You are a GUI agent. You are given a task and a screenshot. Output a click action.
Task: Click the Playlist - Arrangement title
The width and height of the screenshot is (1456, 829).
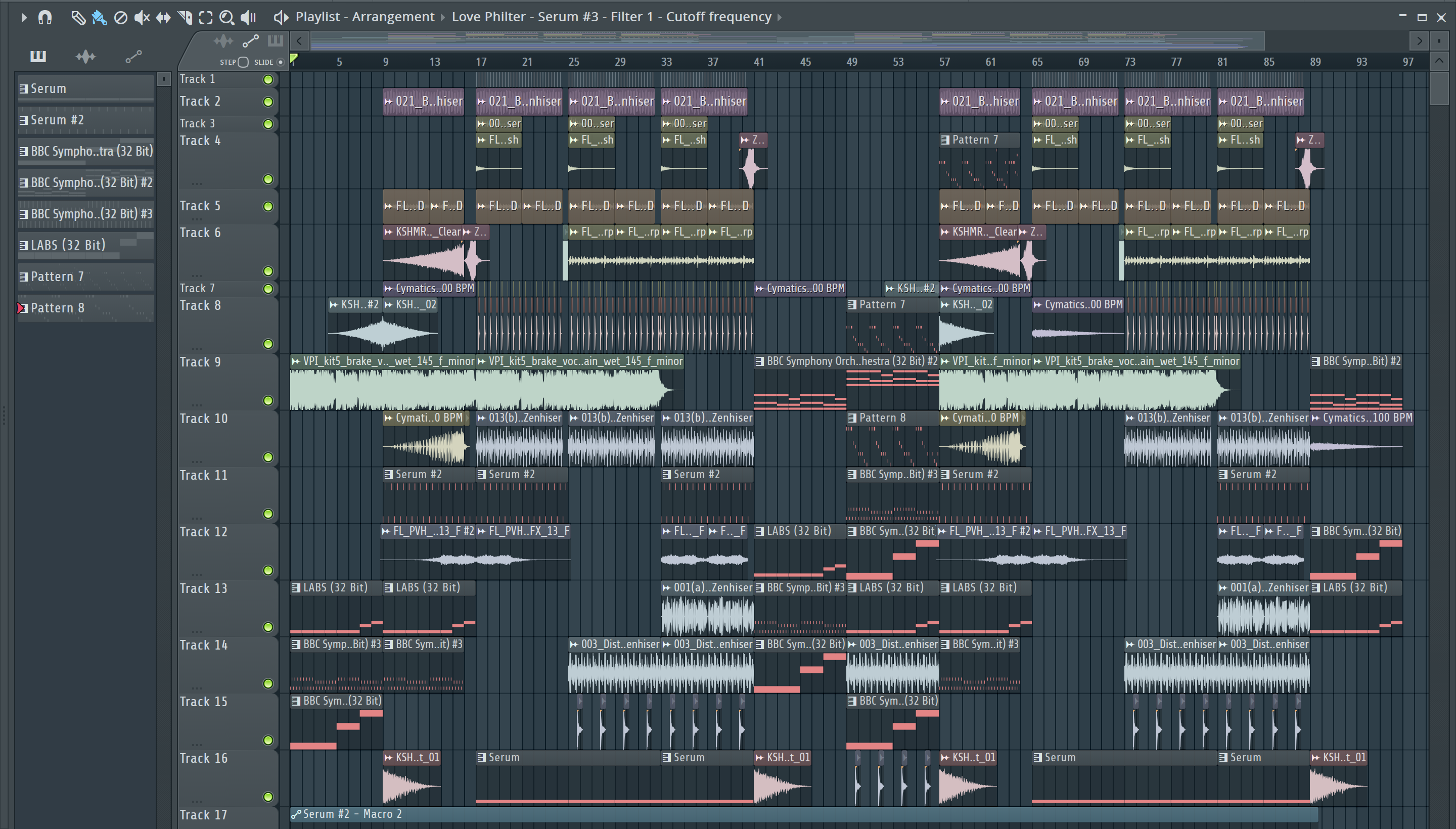[x=365, y=17]
